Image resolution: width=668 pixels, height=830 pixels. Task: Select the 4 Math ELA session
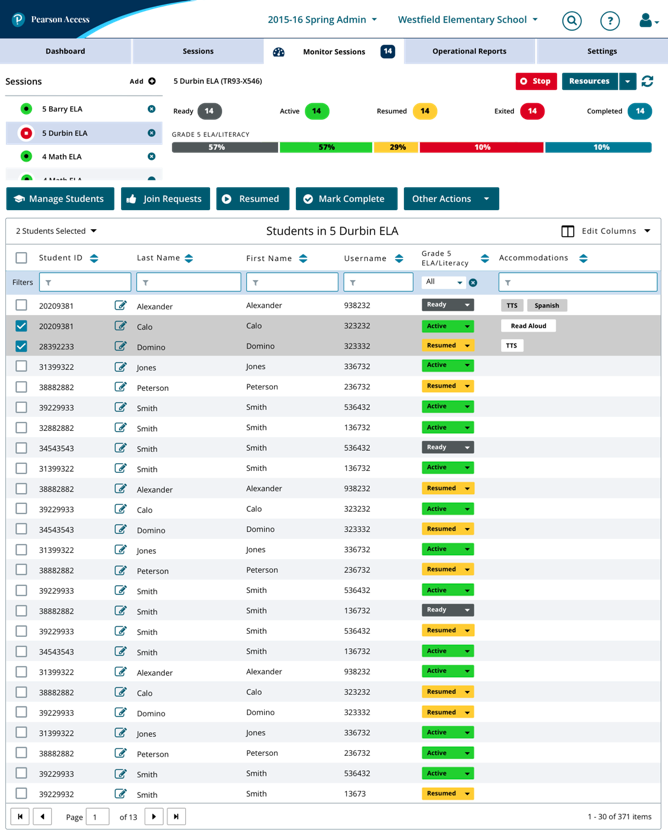(84, 157)
